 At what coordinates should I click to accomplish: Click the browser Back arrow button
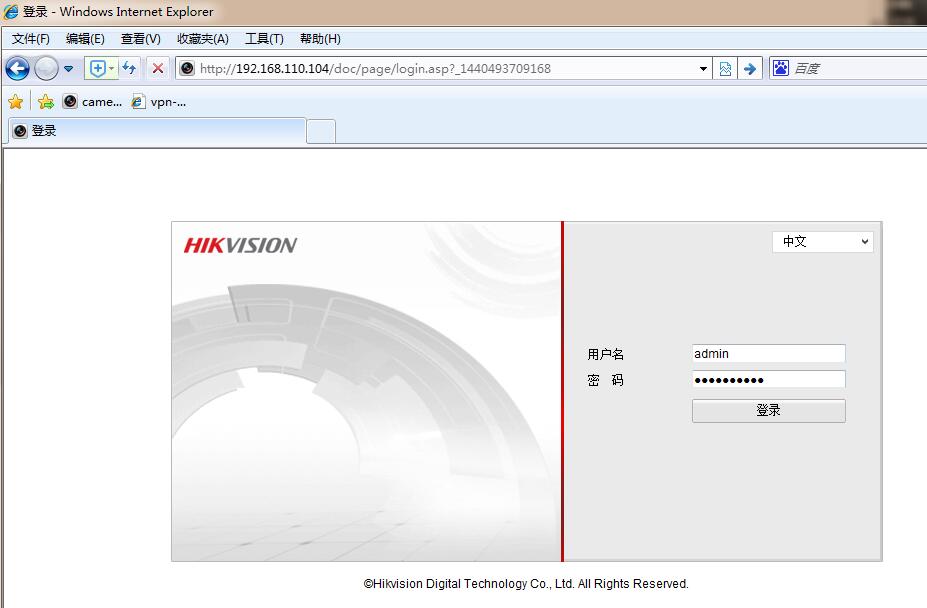pos(18,69)
